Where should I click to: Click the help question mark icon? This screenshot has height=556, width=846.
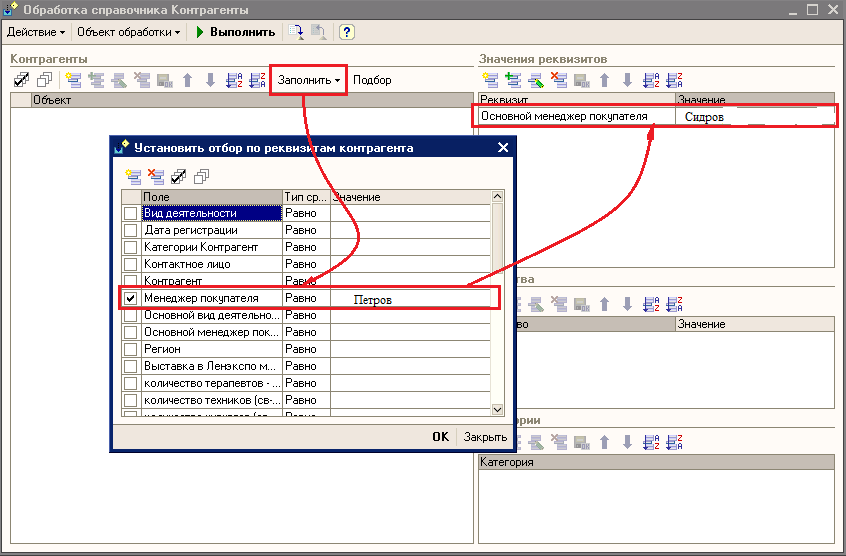tap(347, 32)
